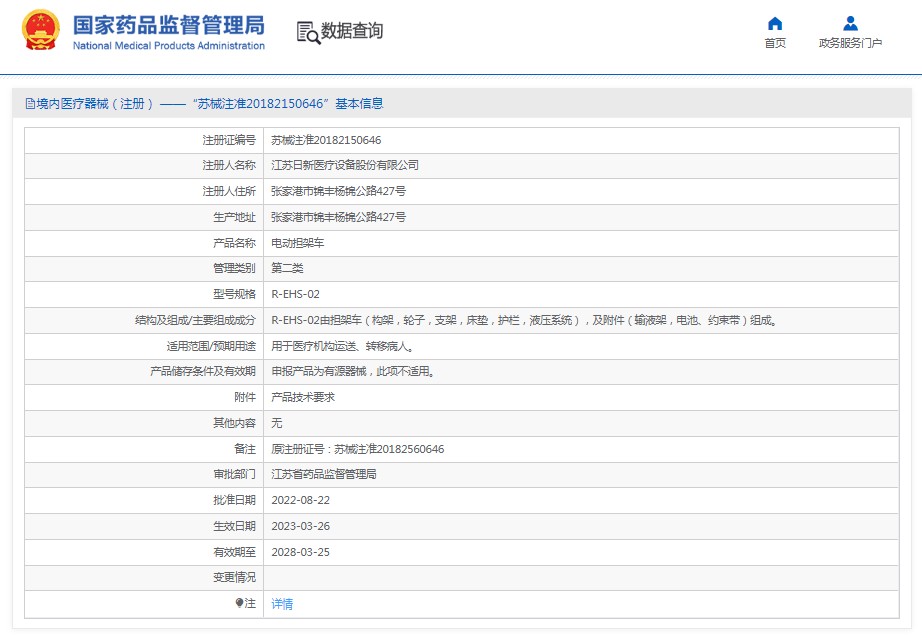Click the 有效期至 label

(234, 552)
